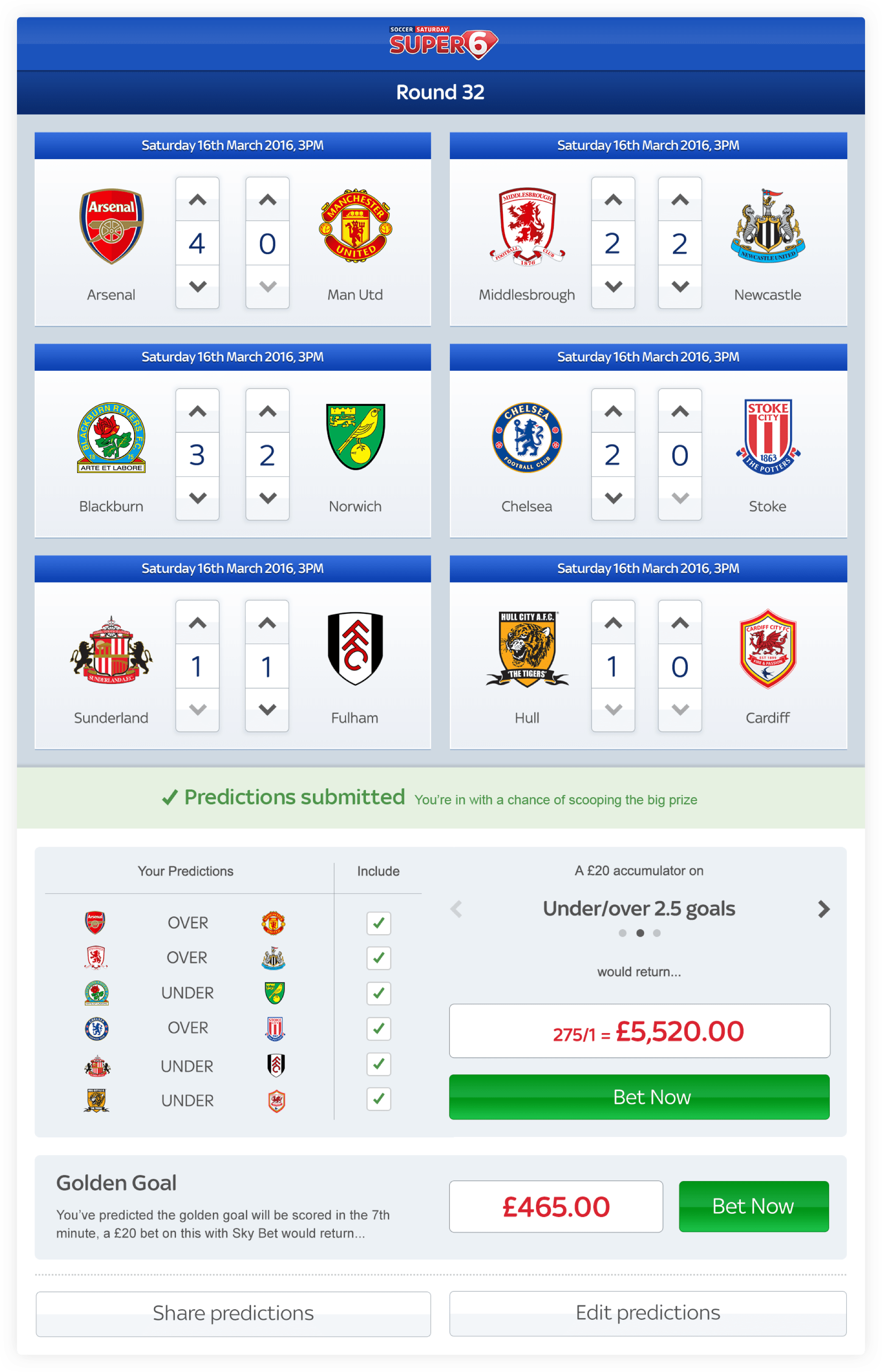Screen dimensions: 882x1372
Task: Click the Newcastle United crest
Action: coord(768,226)
